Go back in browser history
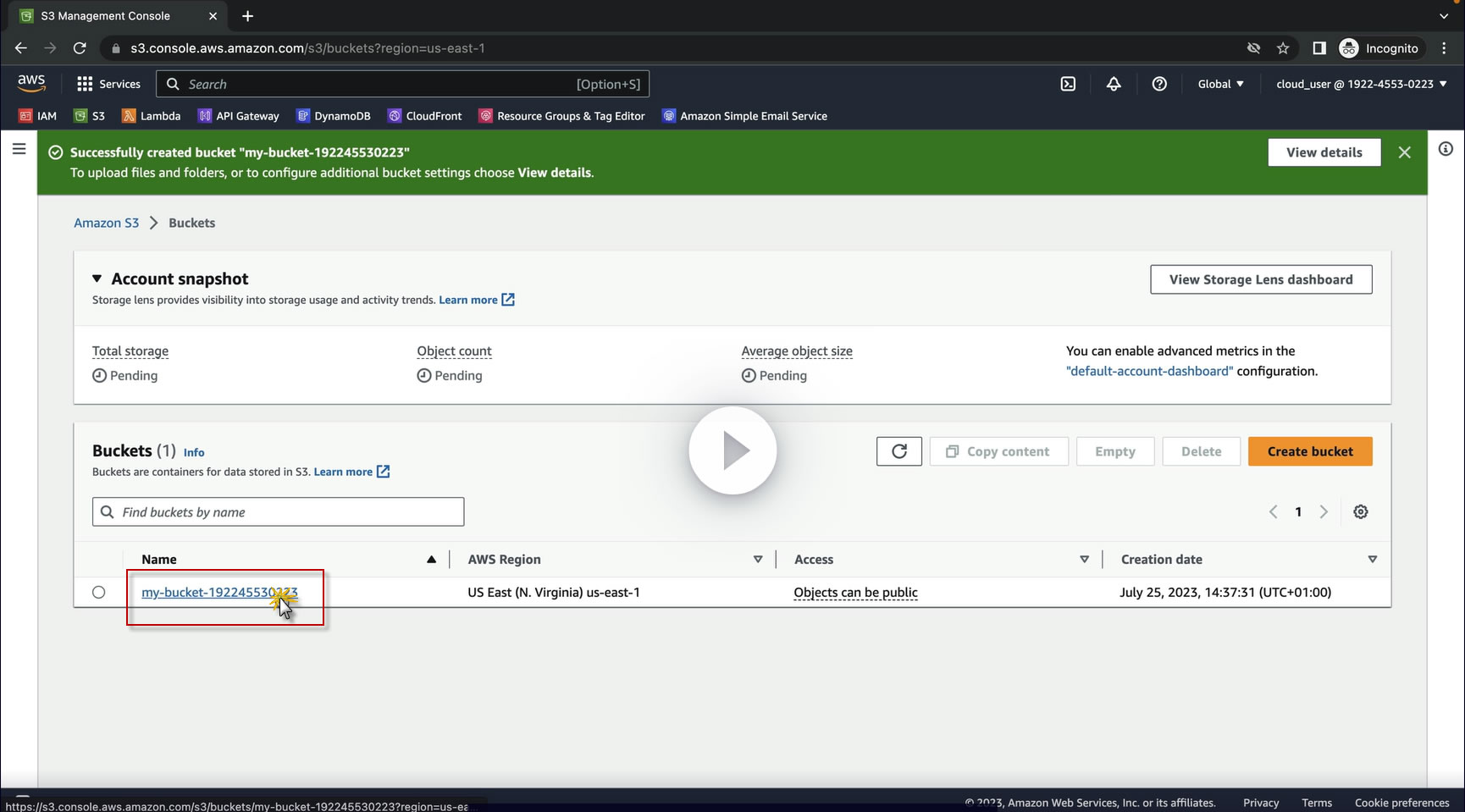 tap(21, 48)
